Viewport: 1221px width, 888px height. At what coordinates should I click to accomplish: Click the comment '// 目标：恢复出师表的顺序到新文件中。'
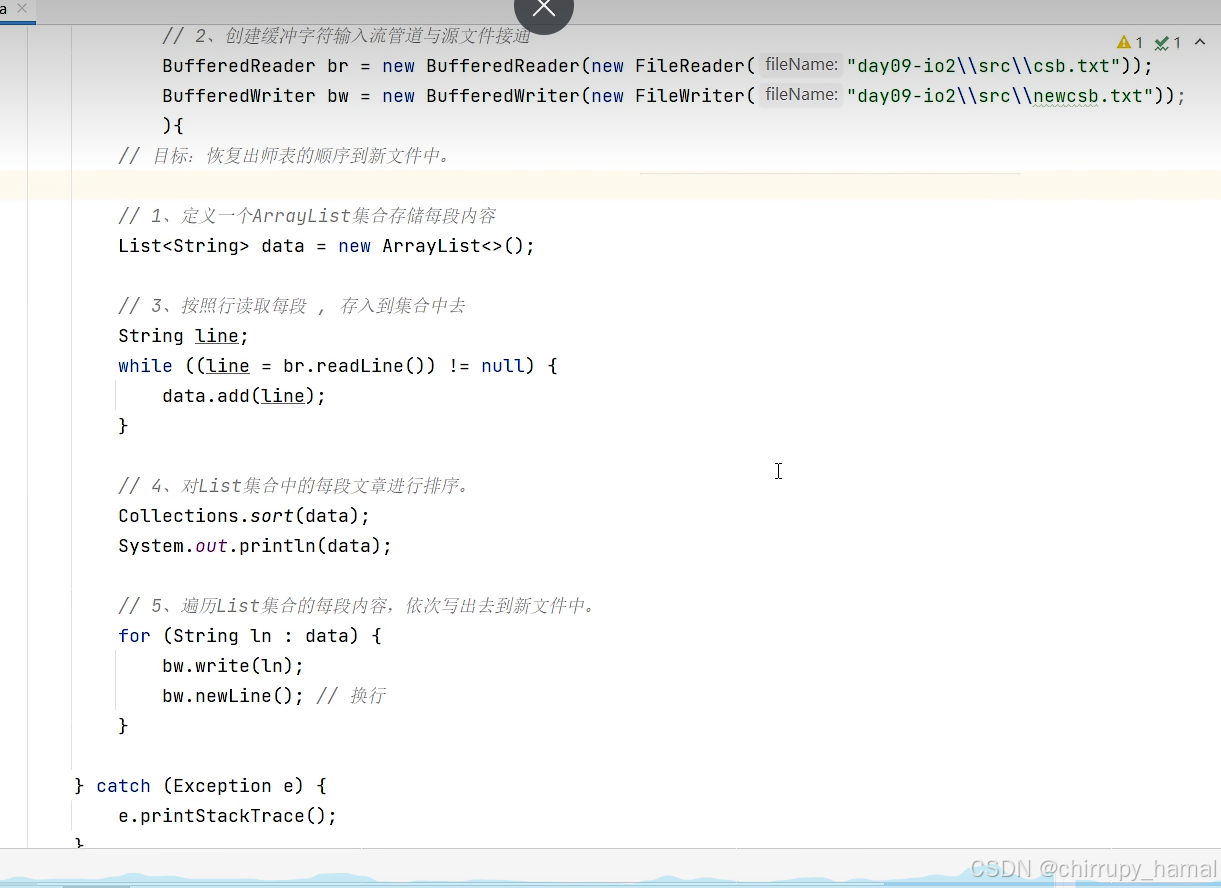click(285, 156)
